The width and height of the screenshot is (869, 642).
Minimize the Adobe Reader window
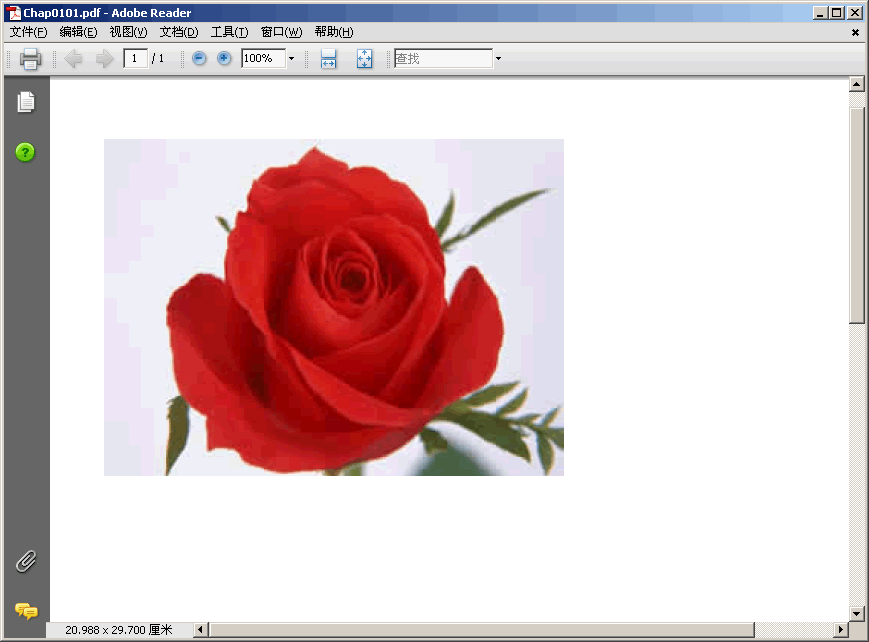click(821, 13)
